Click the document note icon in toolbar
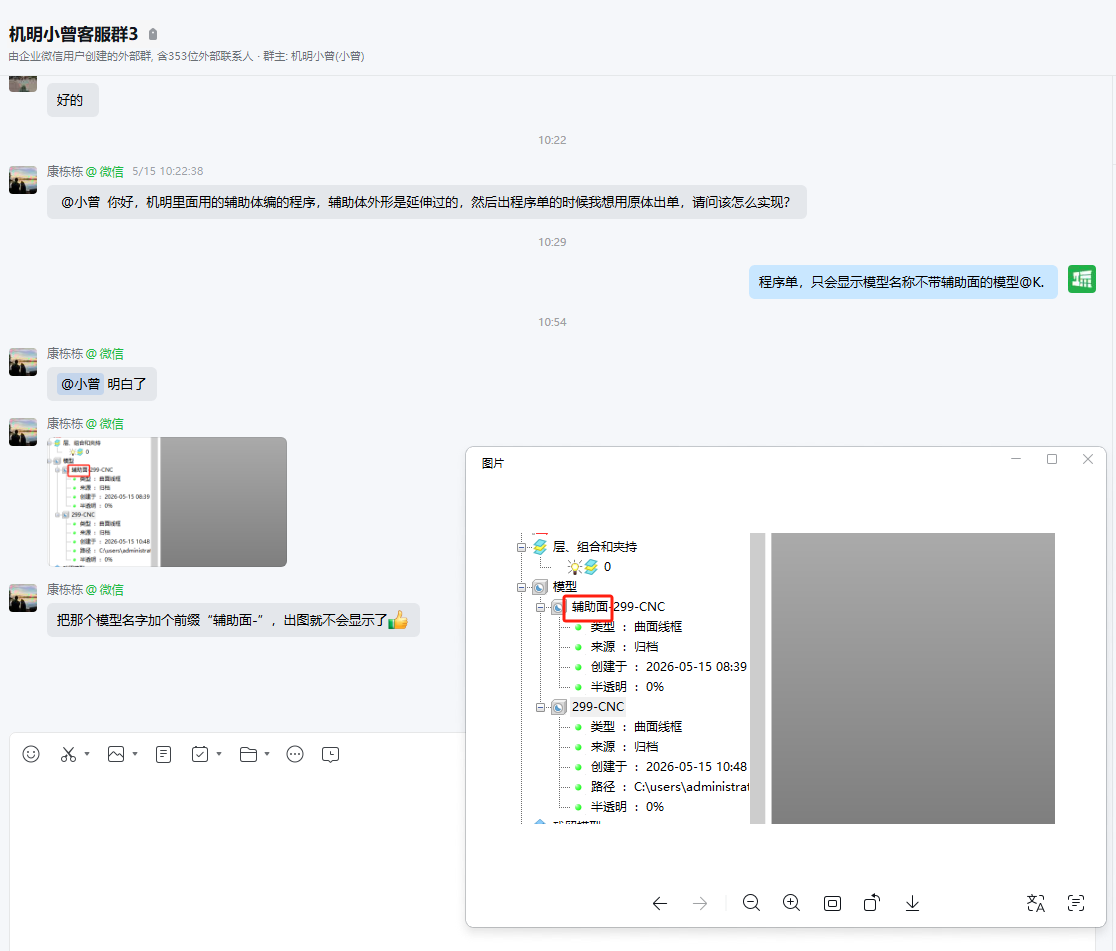Screen dimensions: 1116x951 (164, 754)
